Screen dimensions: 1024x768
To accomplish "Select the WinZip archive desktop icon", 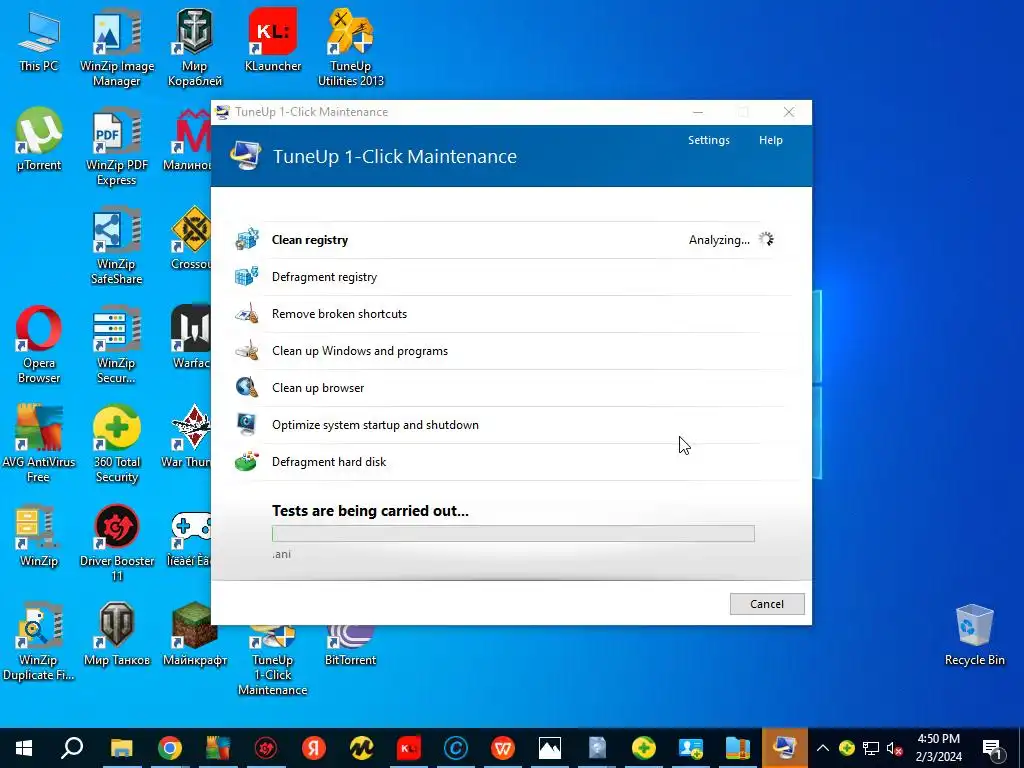I will click(39, 536).
